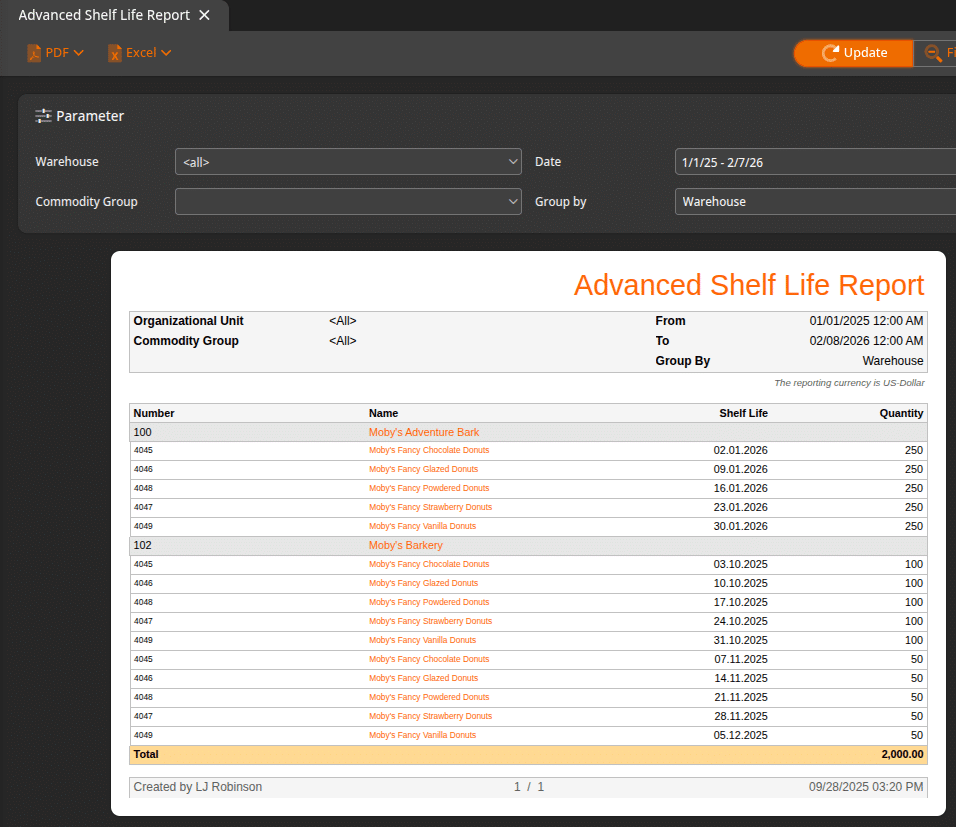Click the Update refresh icon

point(830,53)
